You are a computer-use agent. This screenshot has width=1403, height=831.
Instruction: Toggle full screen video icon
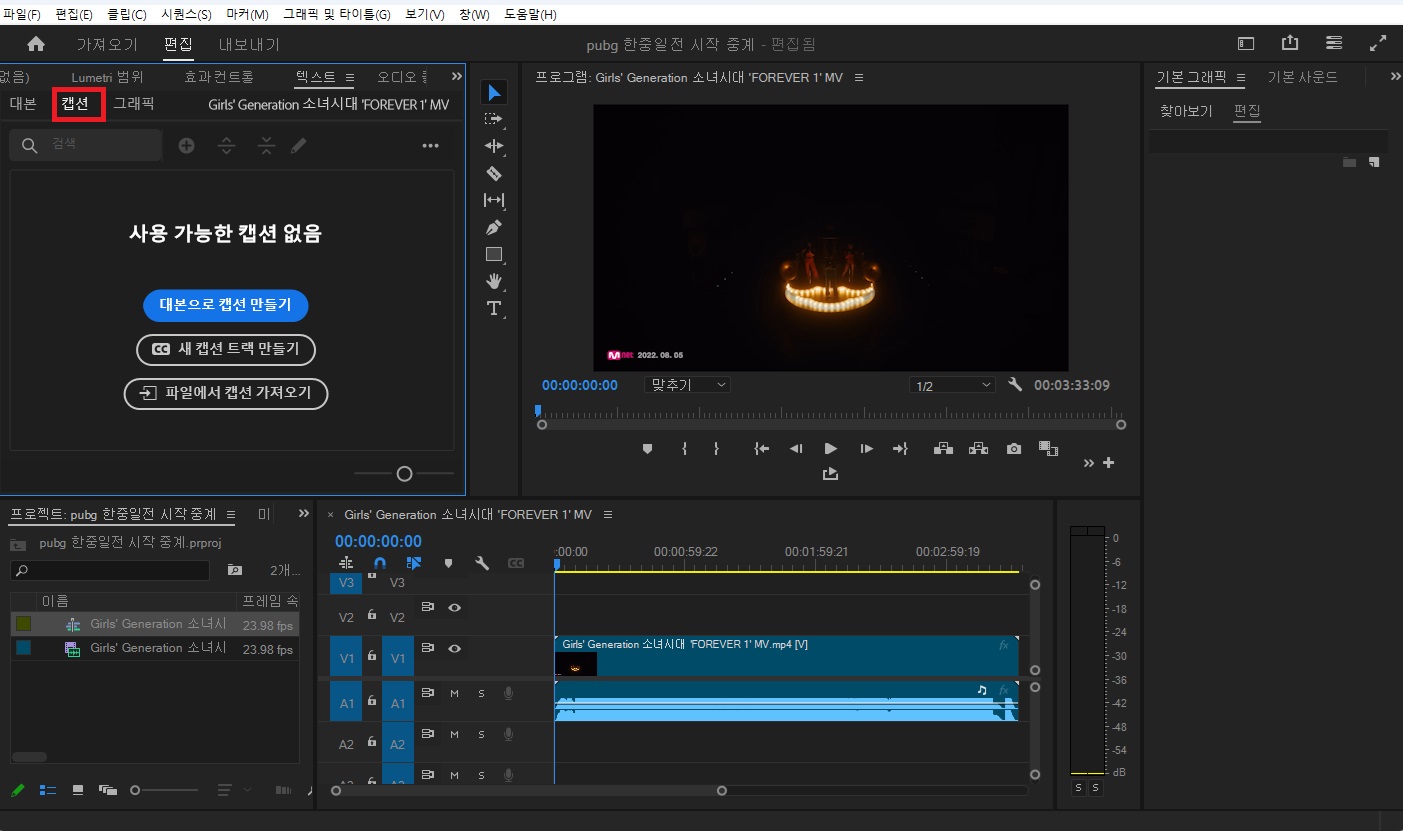[x=1378, y=43]
